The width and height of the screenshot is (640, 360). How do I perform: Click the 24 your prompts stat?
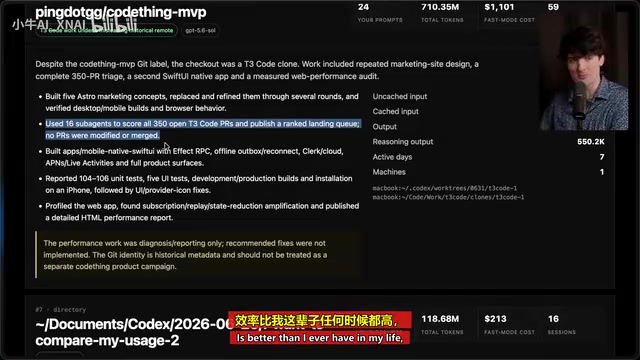click(x=379, y=12)
